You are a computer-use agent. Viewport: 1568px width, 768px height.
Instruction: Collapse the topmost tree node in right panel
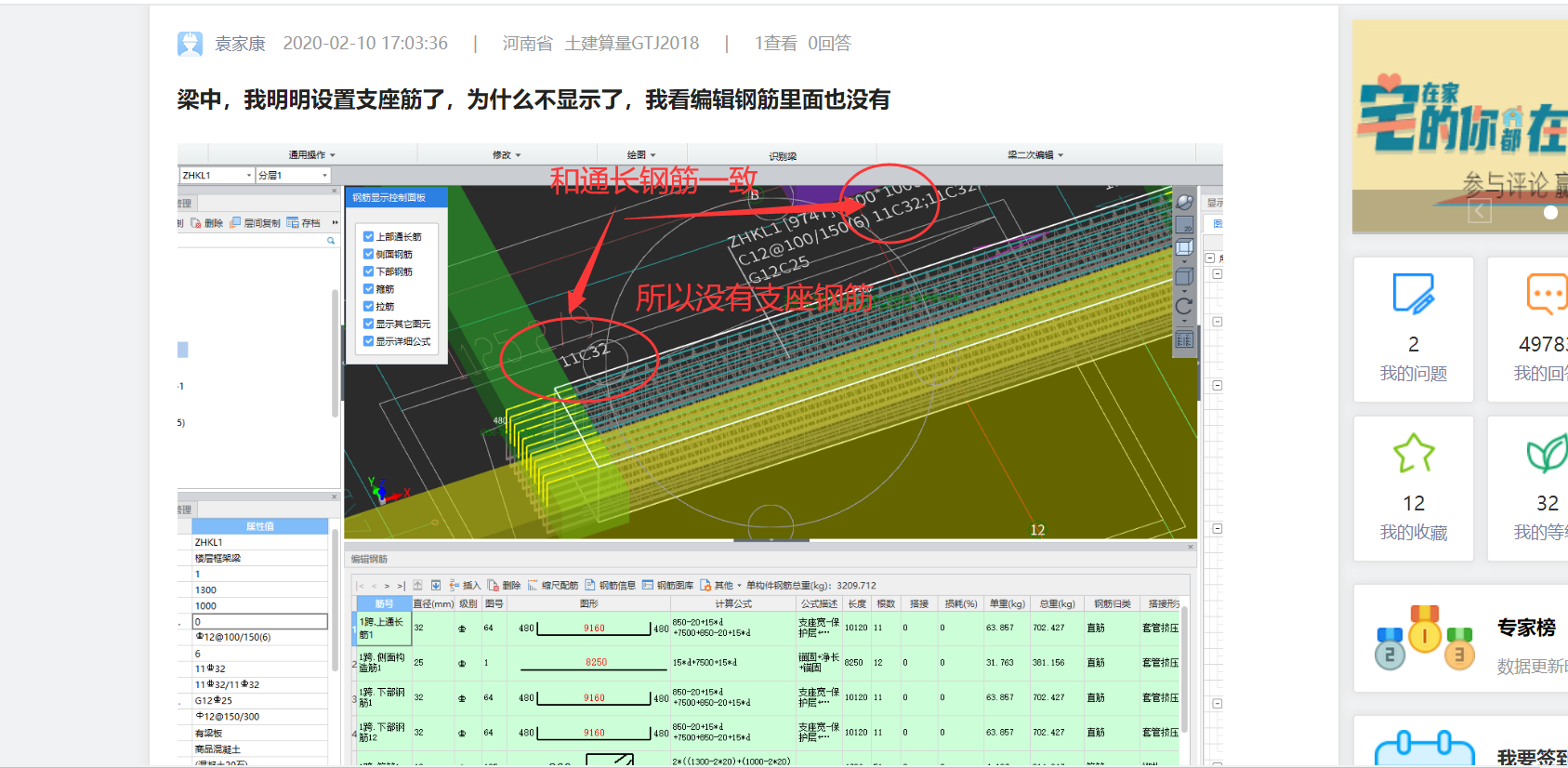pyautogui.click(x=1209, y=258)
